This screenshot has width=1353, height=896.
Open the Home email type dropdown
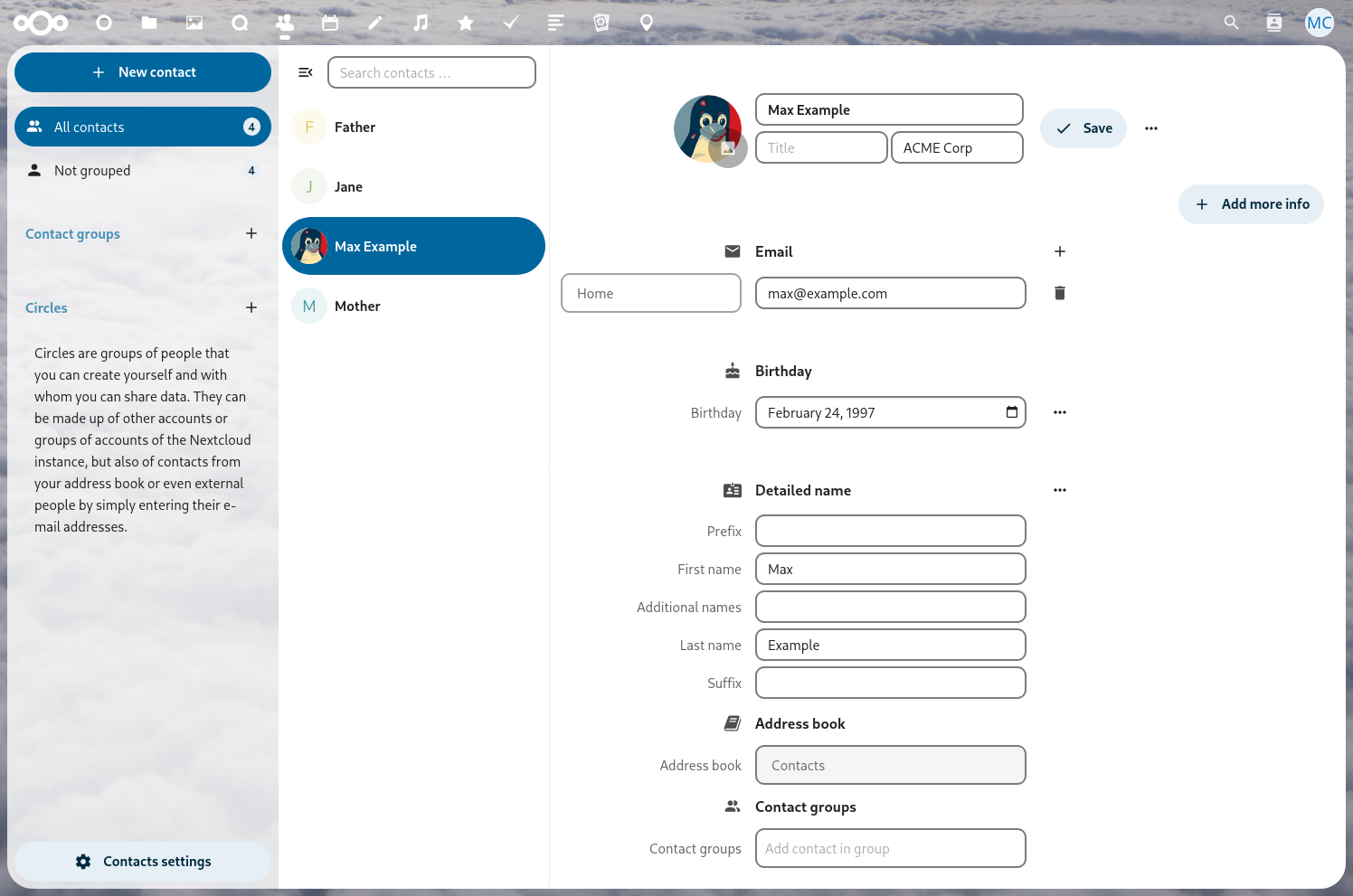click(651, 293)
